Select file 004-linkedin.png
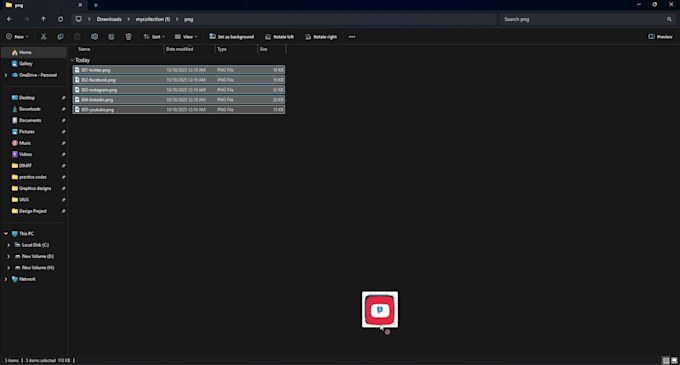Image resolution: width=680 pixels, height=365 pixels. point(179,100)
